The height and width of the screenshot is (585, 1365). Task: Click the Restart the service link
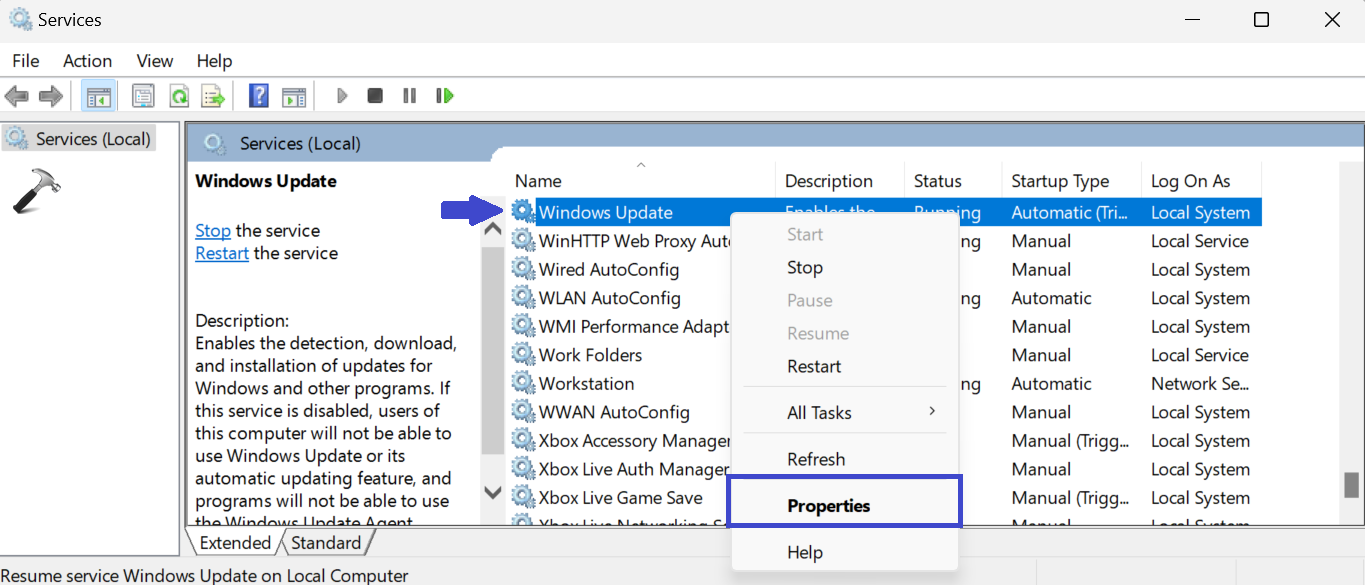pyautogui.click(x=222, y=254)
